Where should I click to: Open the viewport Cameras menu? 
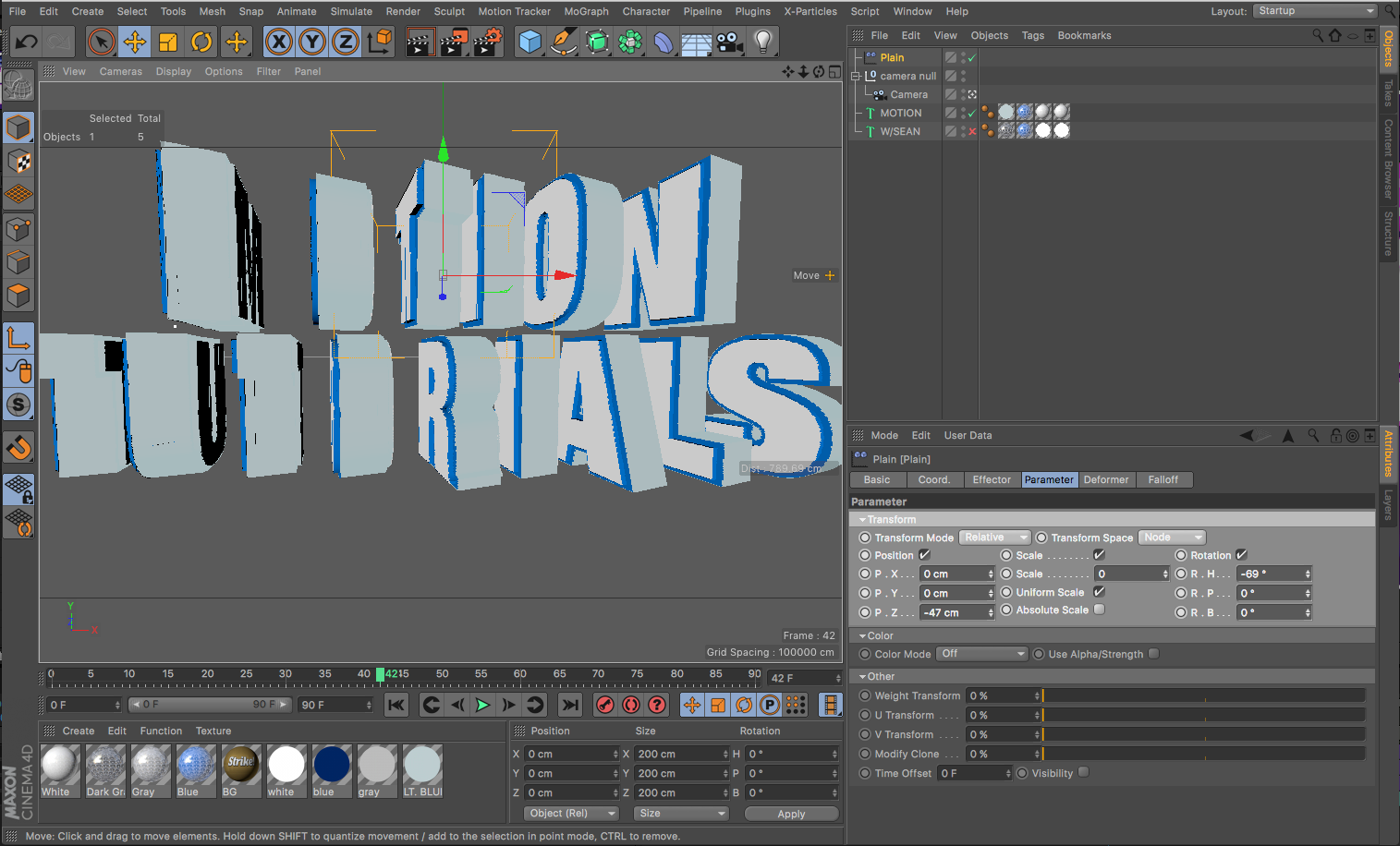[121, 71]
